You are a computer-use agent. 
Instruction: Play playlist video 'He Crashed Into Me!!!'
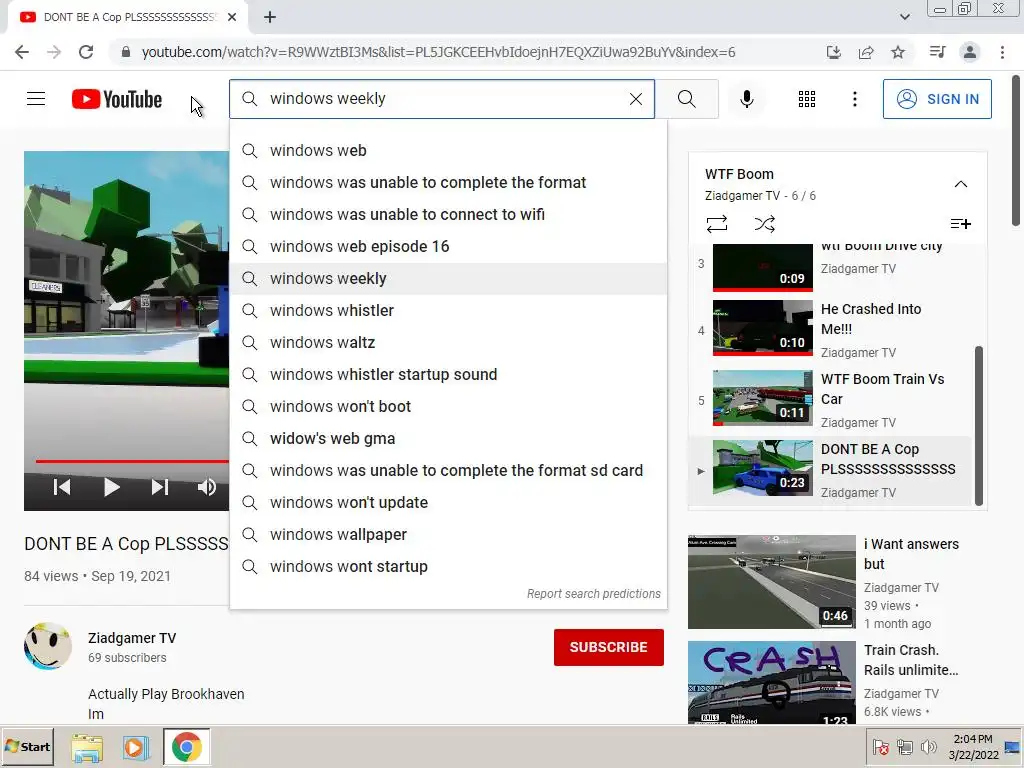click(x=831, y=328)
